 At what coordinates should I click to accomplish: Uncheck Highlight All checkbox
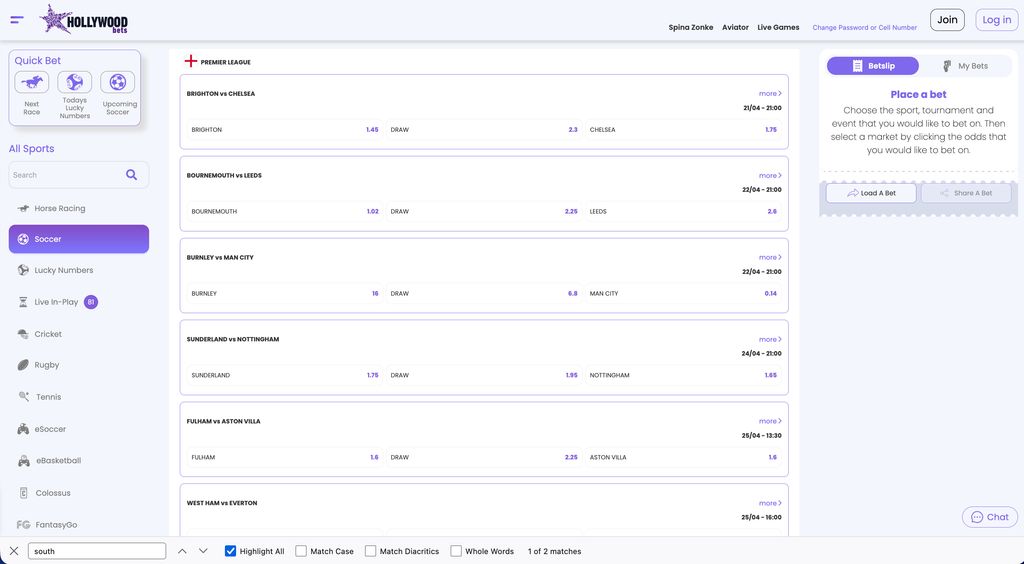pyautogui.click(x=230, y=551)
